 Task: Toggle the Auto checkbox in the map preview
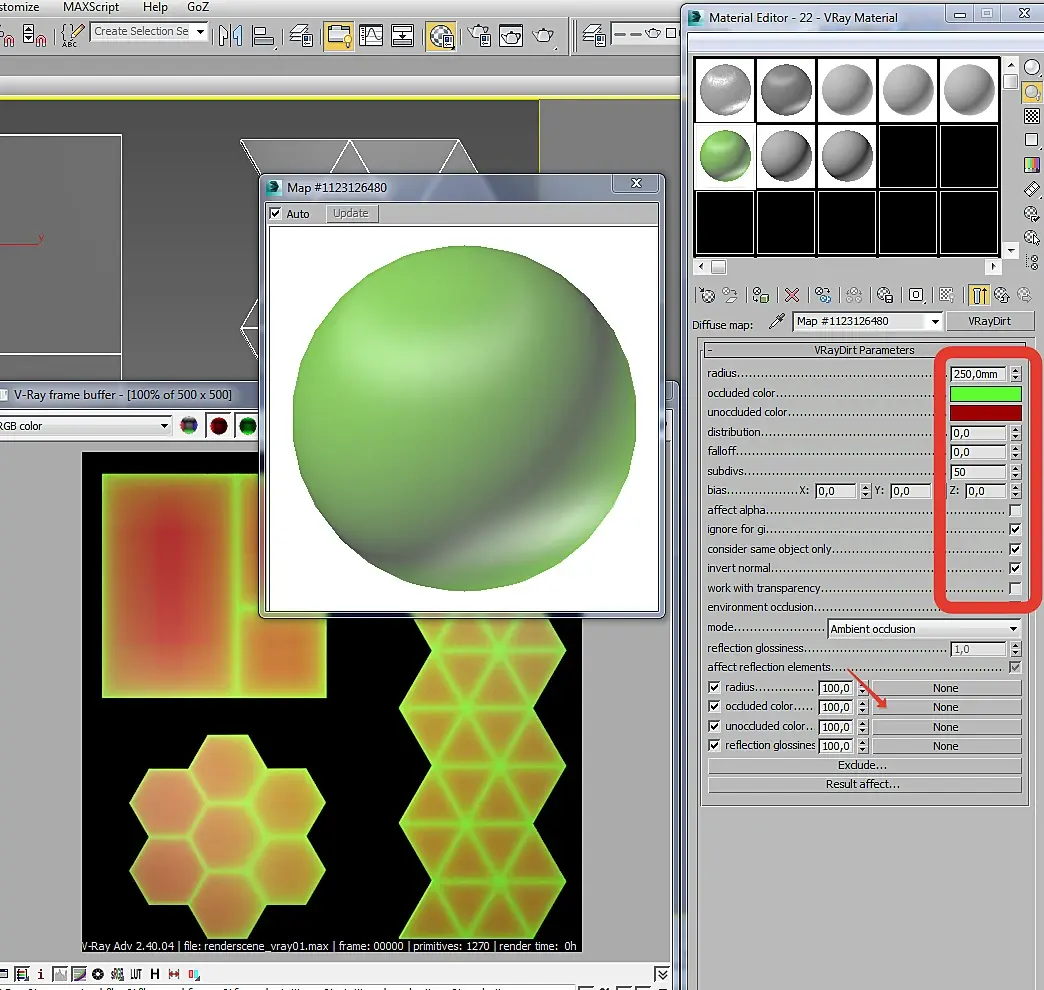(276, 214)
